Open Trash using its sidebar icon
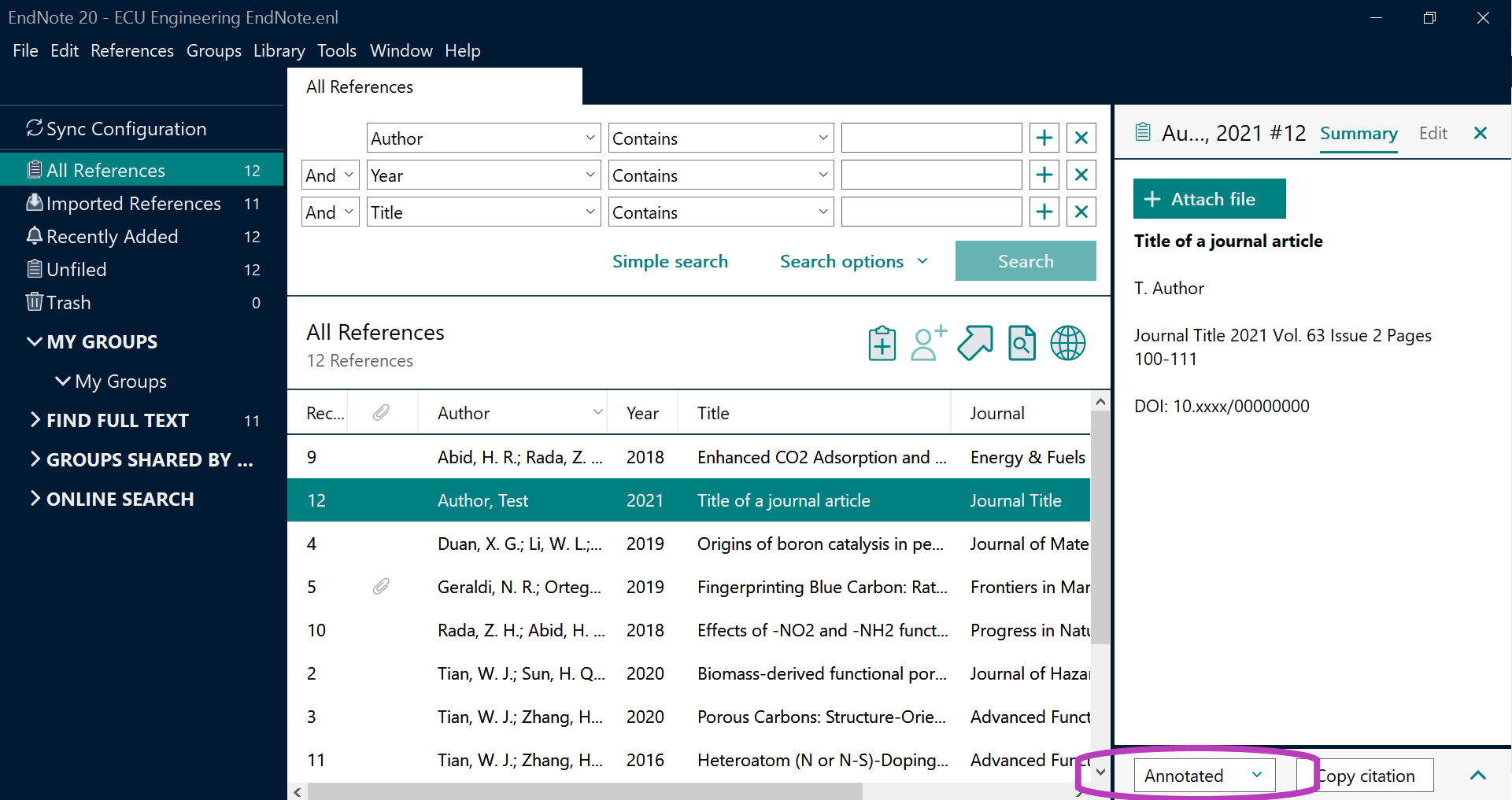The height and width of the screenshot is (800, 1512). point(33,302)
